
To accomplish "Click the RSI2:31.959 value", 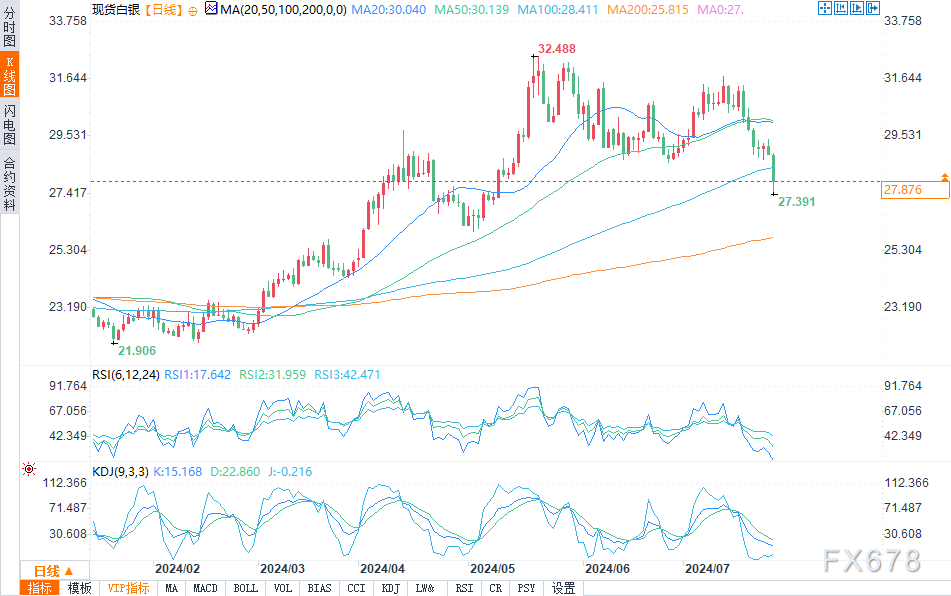I will tap(272, 375).
